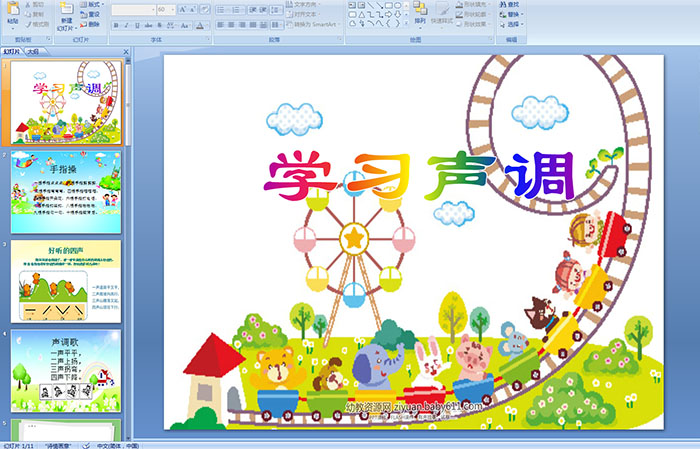This screenshot has width=700, height=449.
Task: Select the right block arrow shape
Action: [388, 15]
